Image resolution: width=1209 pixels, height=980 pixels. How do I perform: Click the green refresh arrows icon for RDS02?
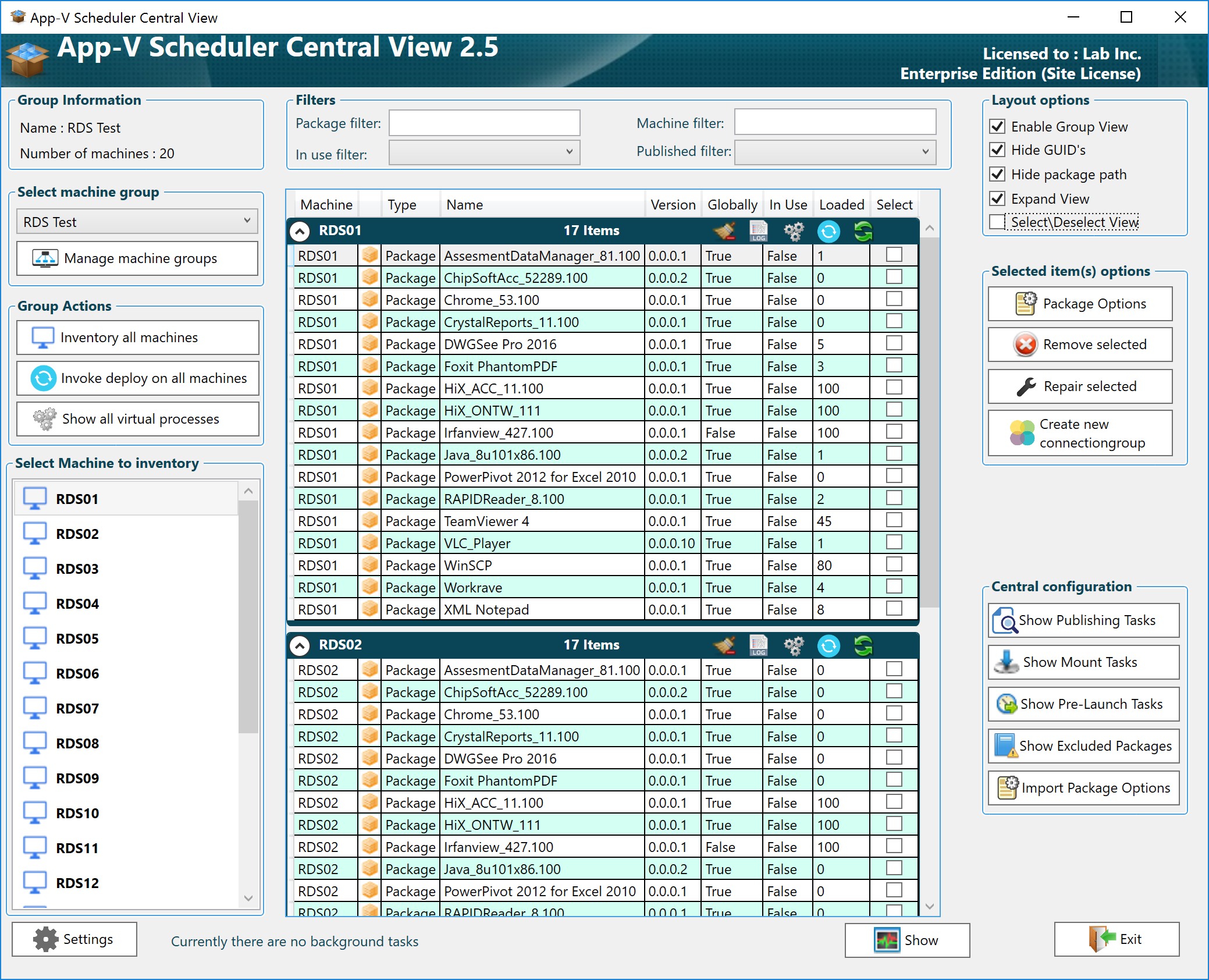[863, 645]
